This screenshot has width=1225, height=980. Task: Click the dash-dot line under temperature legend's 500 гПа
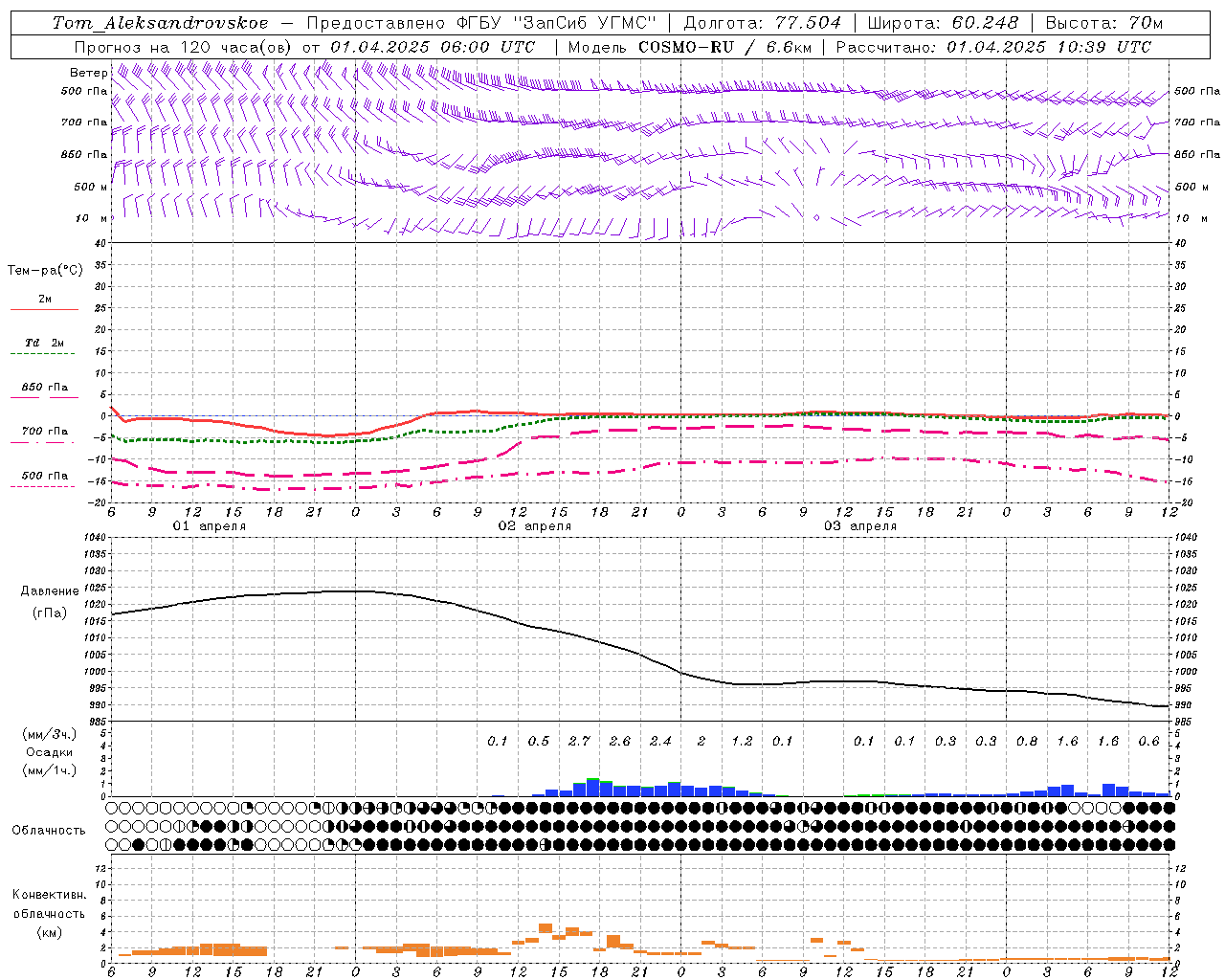[x=43, y=487]
